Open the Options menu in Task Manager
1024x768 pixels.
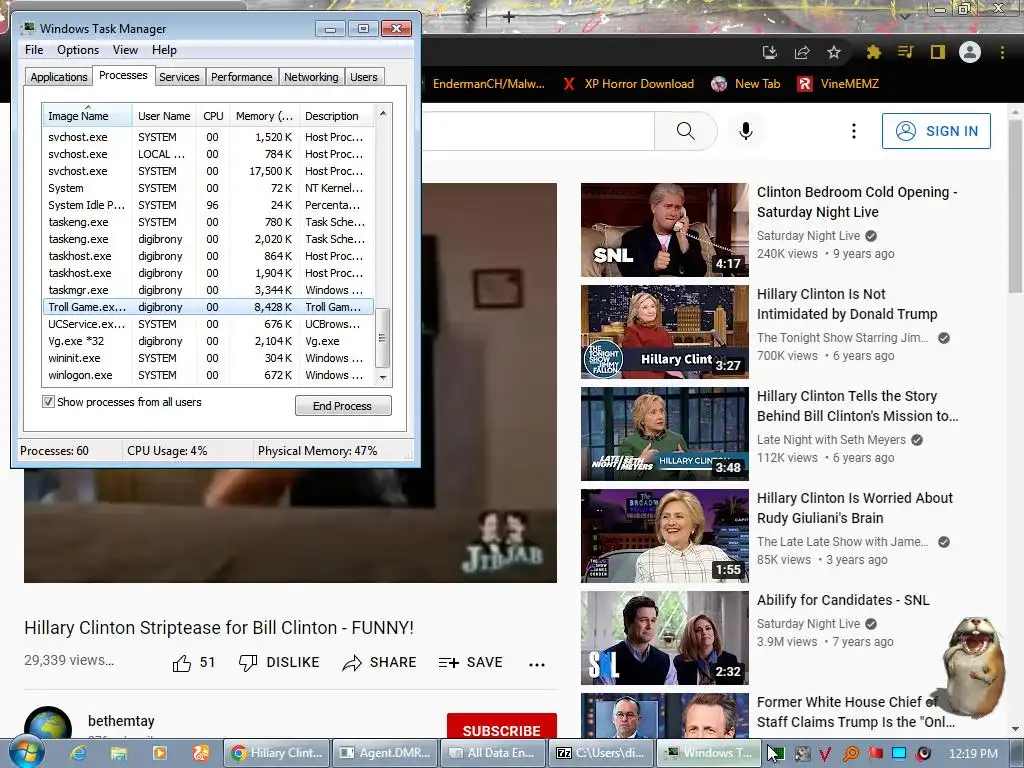click(78, 50)
